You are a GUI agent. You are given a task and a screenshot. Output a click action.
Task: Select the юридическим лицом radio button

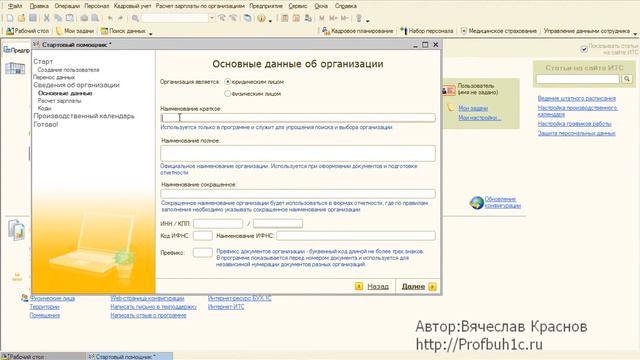228,82
